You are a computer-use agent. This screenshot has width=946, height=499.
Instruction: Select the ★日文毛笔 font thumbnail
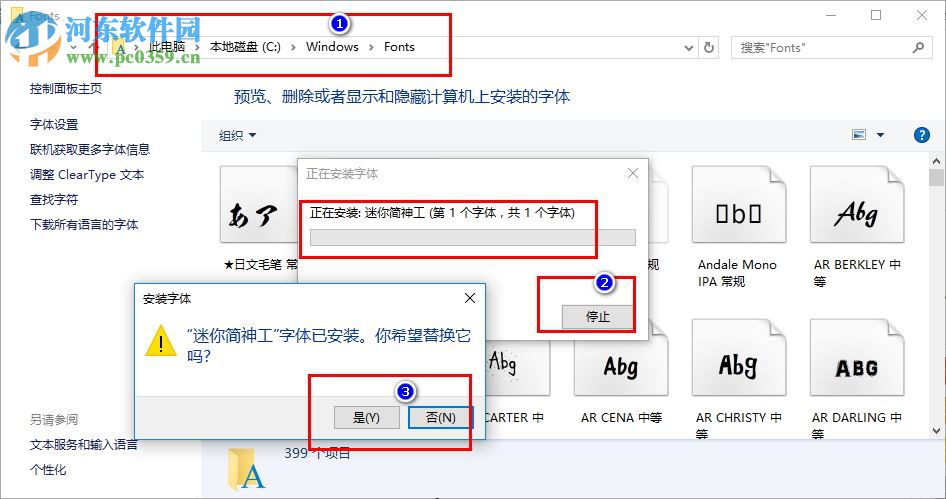click(x=259, y=205)
